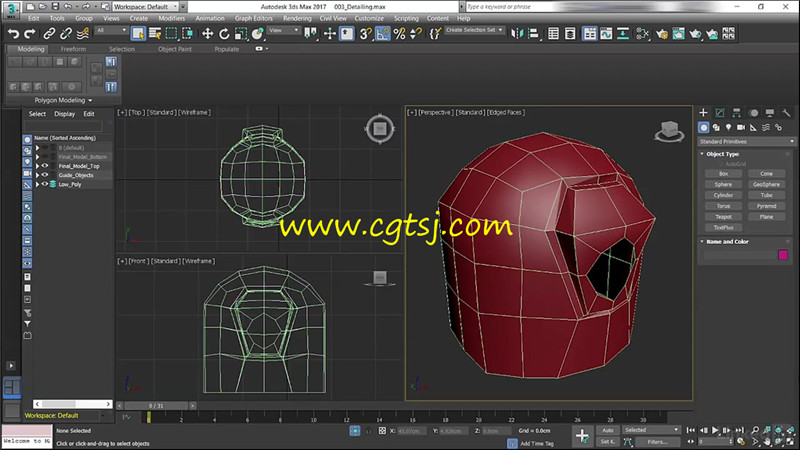Create a Teapot primitive
Viewport: 800px width, 450px height.
click(x=723, y=217)
